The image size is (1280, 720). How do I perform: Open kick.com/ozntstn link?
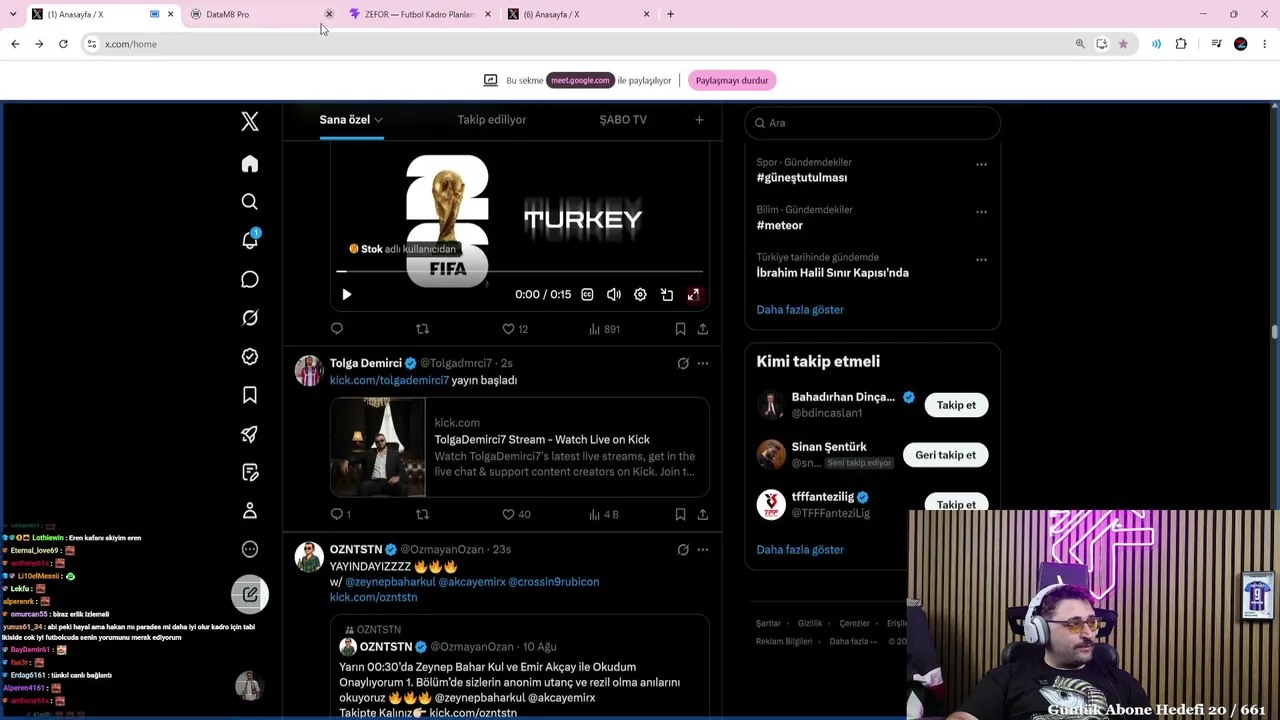pos(373,597)
